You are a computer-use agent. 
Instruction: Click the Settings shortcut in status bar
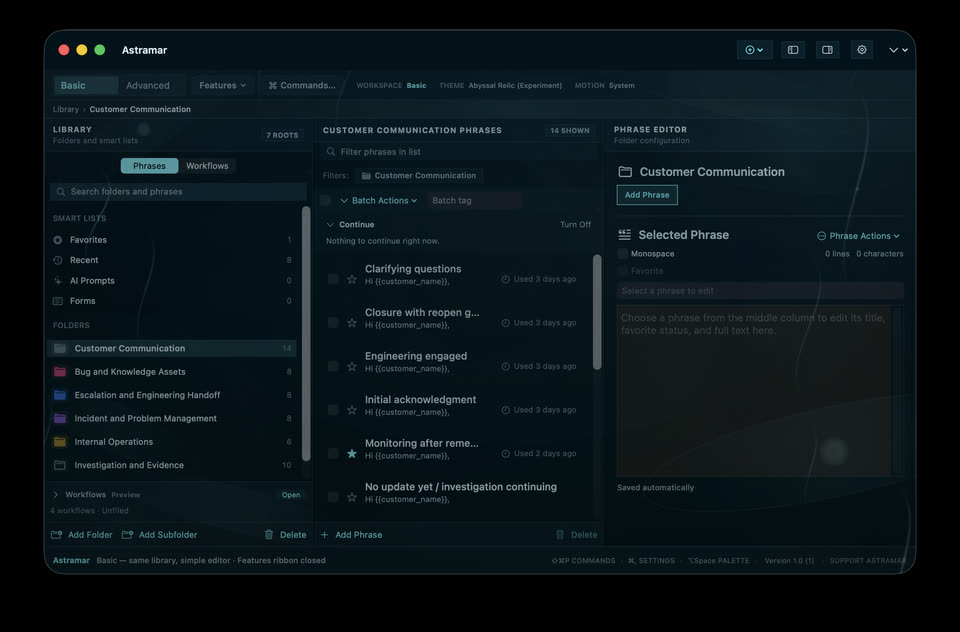[x=651, y=560]
